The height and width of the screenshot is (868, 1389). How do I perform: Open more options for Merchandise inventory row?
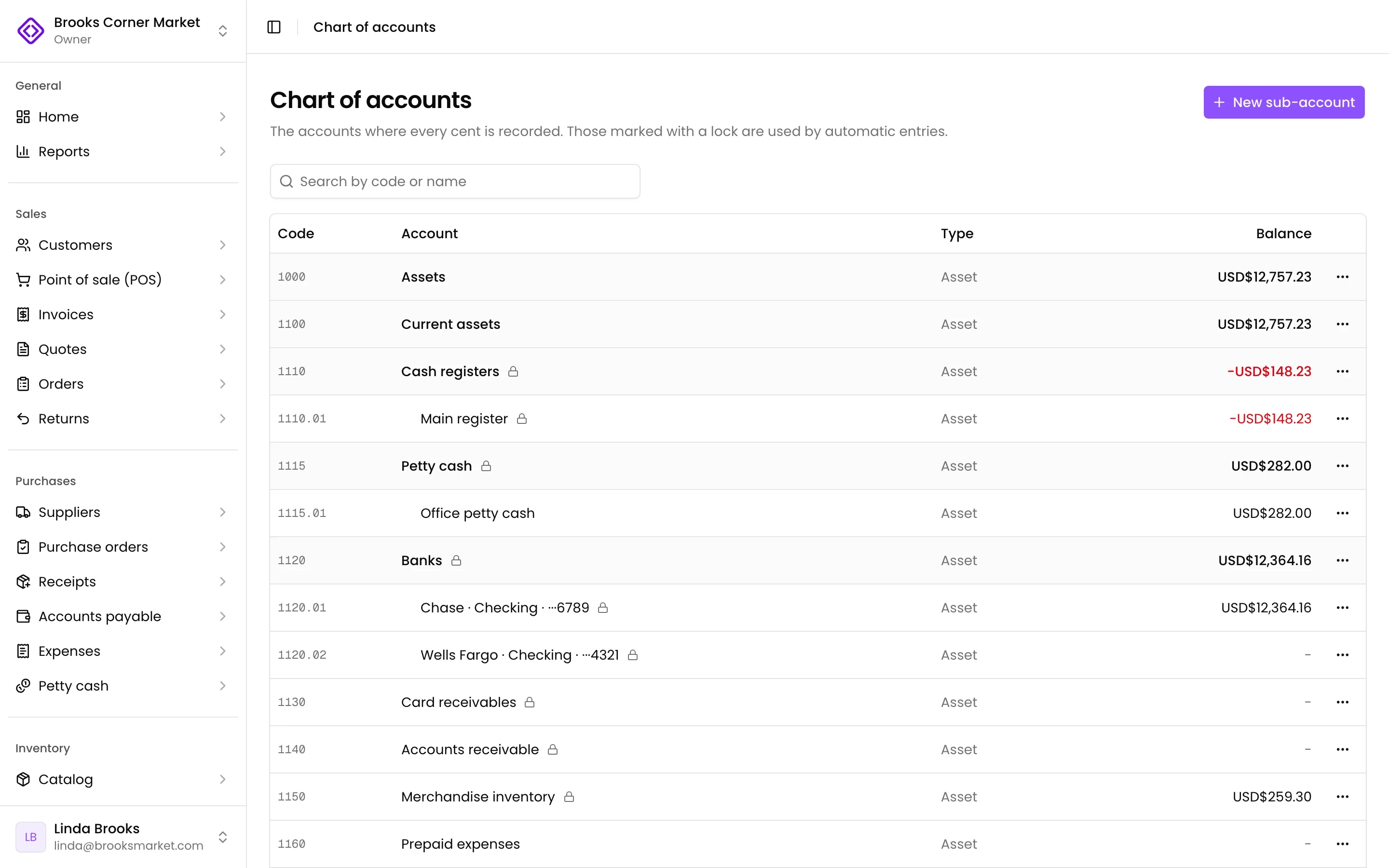click(1342, 797)
